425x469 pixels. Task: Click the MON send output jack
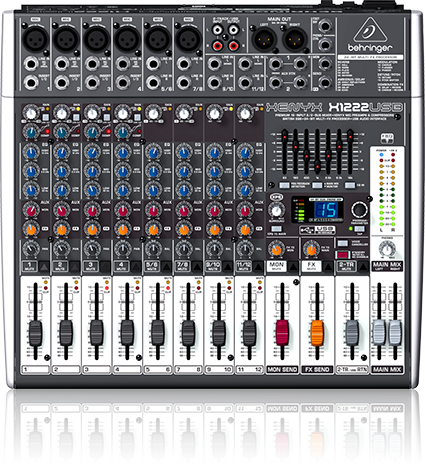(325, 63)
